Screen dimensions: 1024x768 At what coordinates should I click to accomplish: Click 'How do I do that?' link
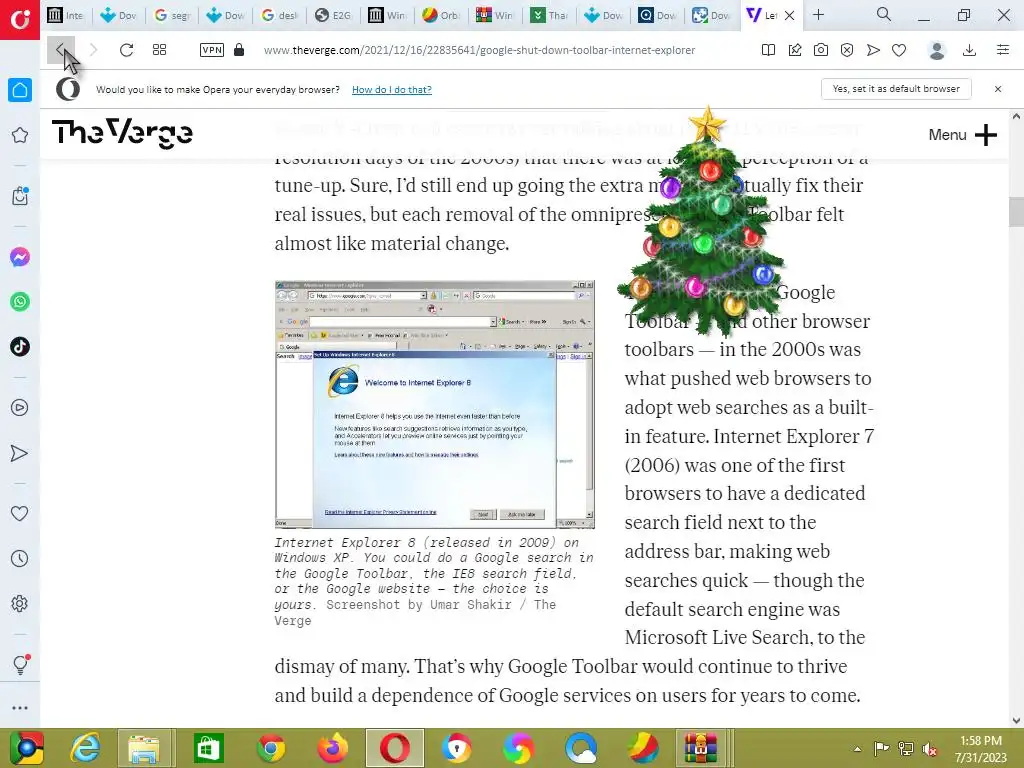coord(392,89)
